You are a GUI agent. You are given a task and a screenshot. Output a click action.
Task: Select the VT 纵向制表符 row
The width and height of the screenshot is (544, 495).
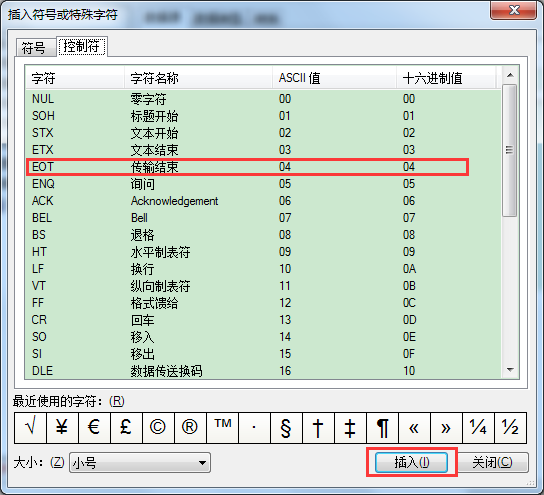tap(264, 286)
